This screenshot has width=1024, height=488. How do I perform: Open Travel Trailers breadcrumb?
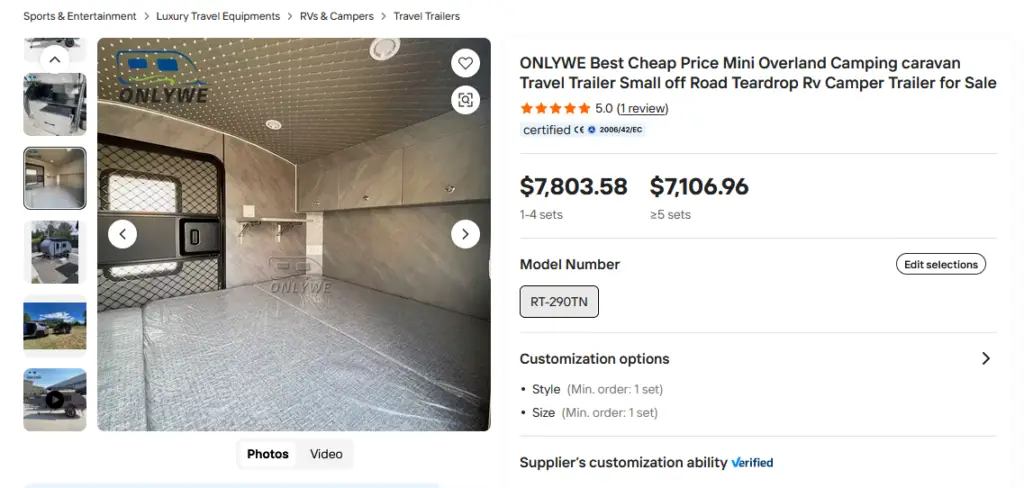[x=426, y=16]
